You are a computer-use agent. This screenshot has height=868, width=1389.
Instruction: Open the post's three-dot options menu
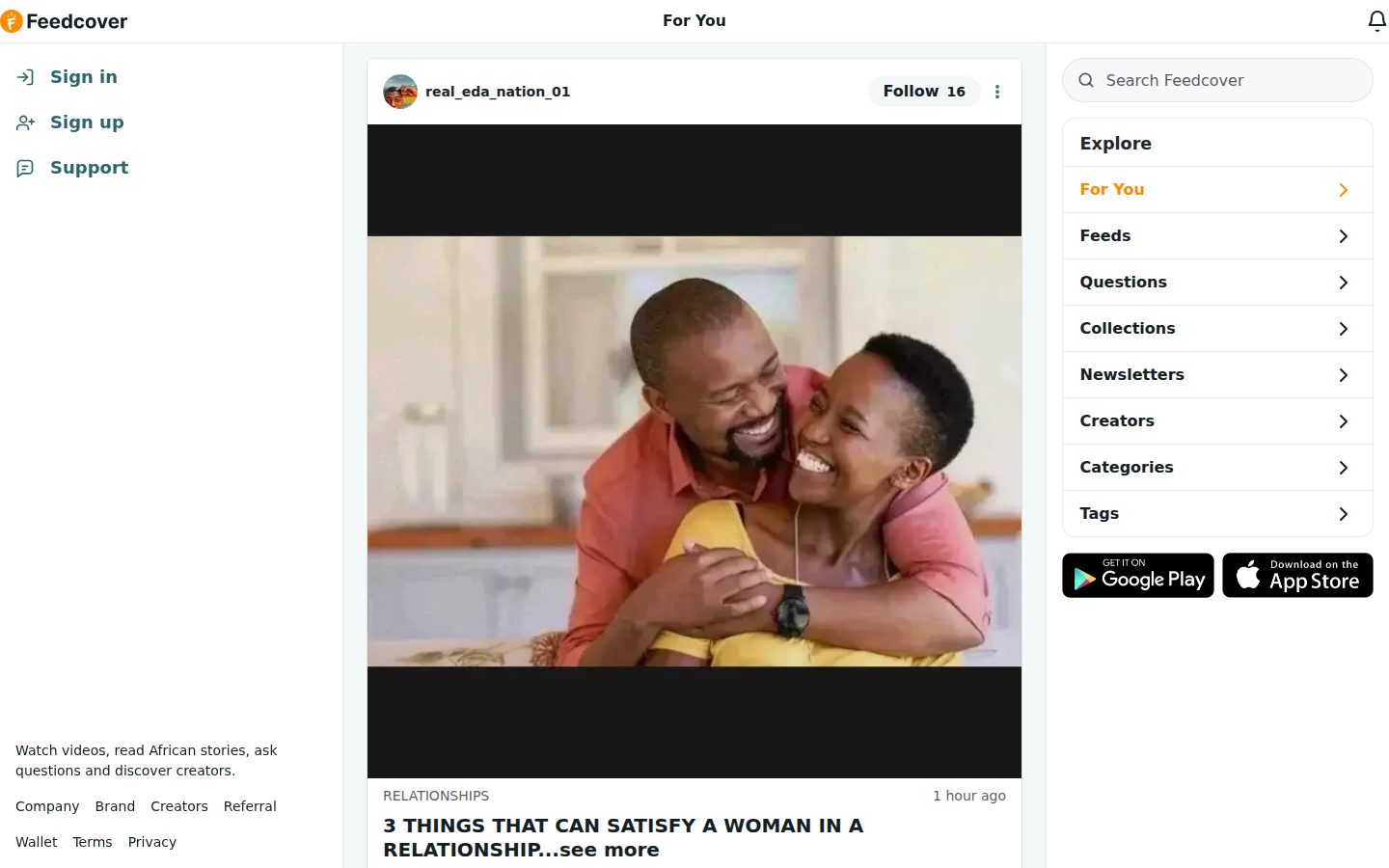997,92
